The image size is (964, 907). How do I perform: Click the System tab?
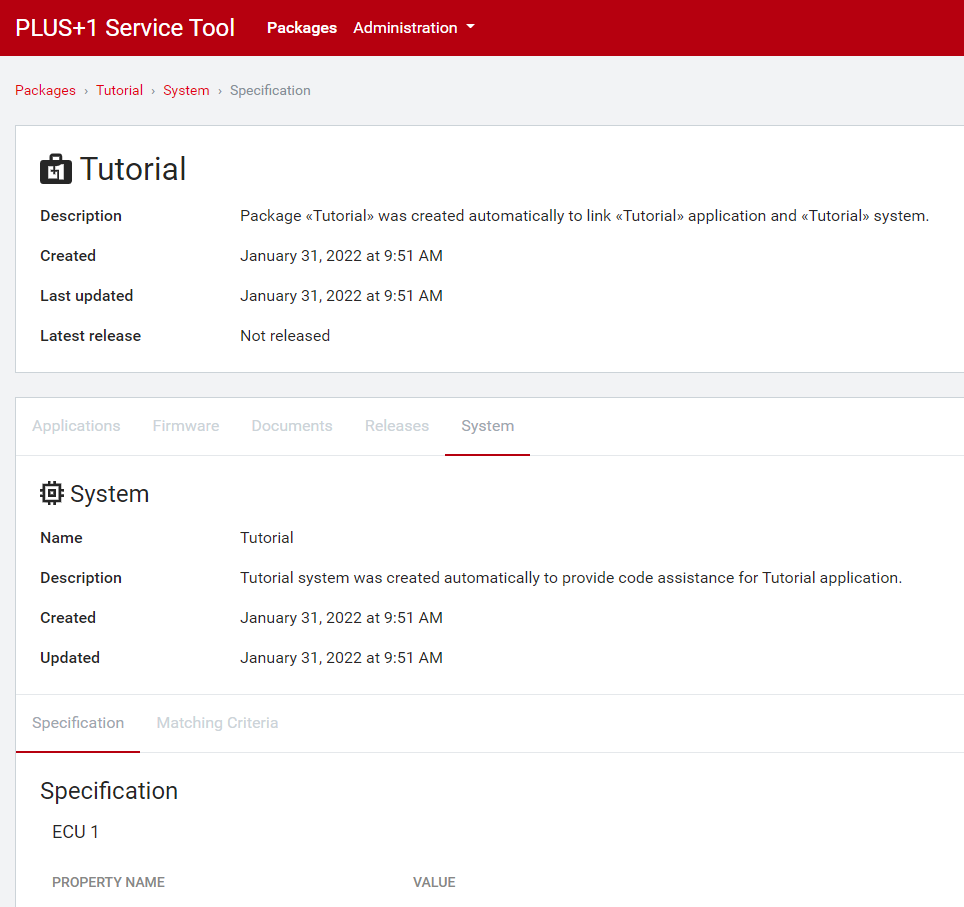487,425
